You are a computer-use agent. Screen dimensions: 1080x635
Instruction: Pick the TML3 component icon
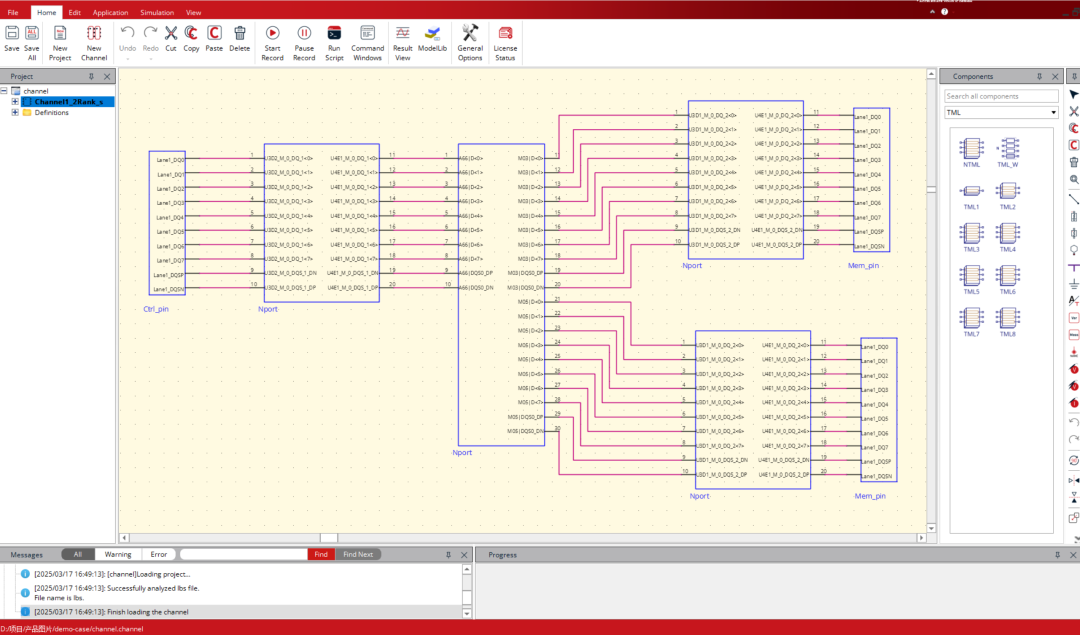click(x=971, y=233)
